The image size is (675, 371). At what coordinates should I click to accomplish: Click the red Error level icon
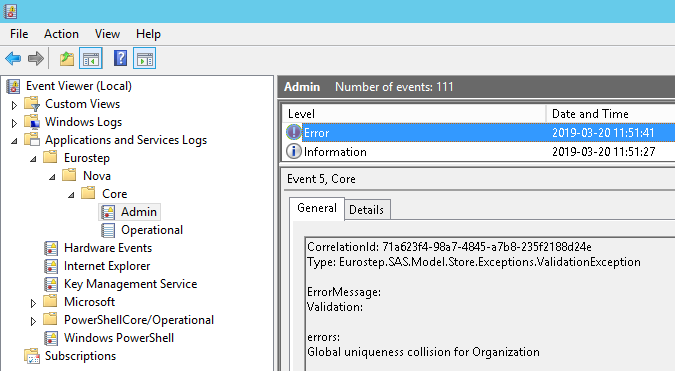(294, 132)
